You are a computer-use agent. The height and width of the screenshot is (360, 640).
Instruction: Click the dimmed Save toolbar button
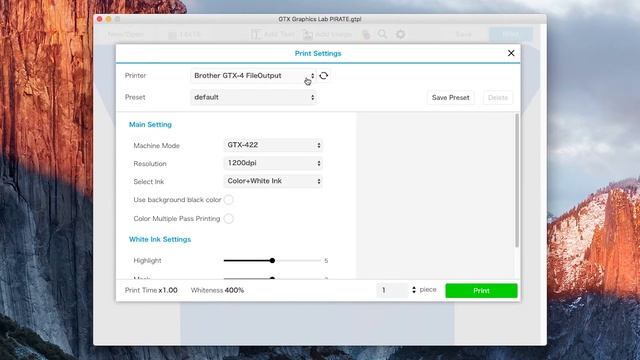464,35
